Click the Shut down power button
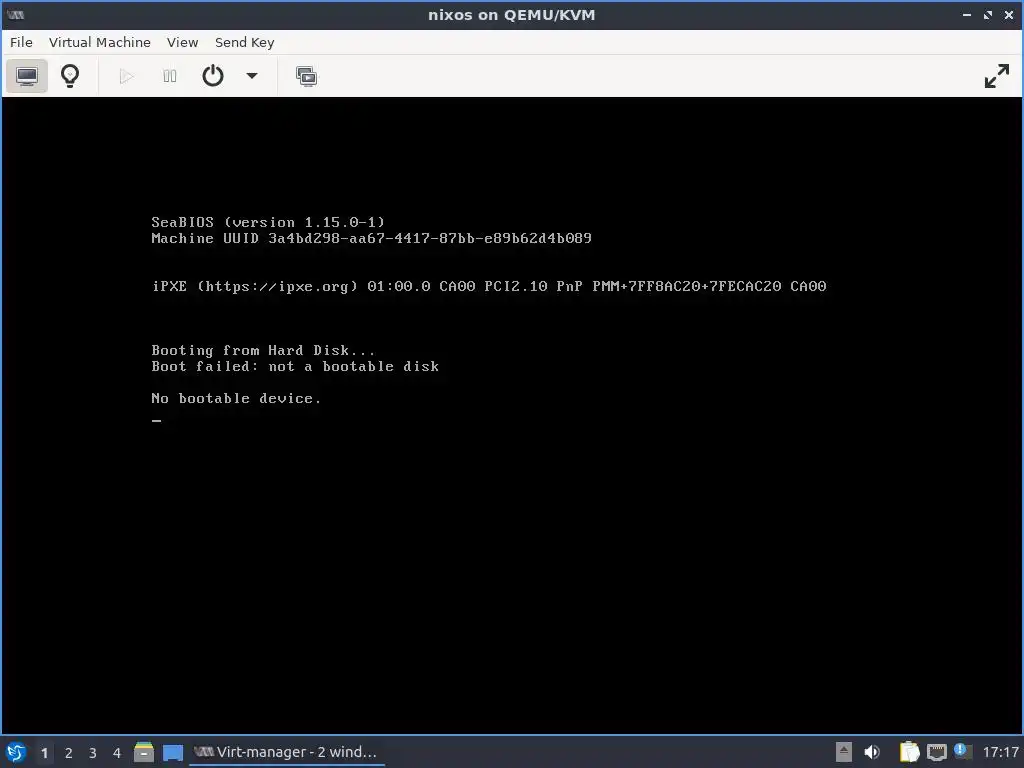The width and height of the screenshot is (1024, 768). (213, 76)
